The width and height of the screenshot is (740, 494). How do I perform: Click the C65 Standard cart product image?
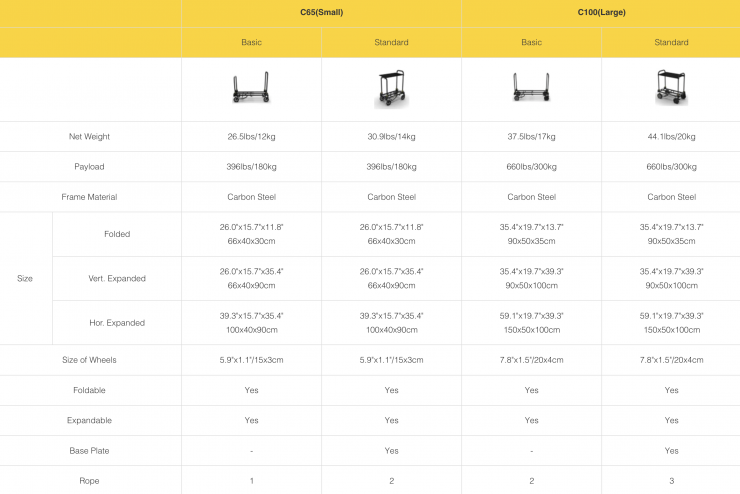tap(391, 90)
